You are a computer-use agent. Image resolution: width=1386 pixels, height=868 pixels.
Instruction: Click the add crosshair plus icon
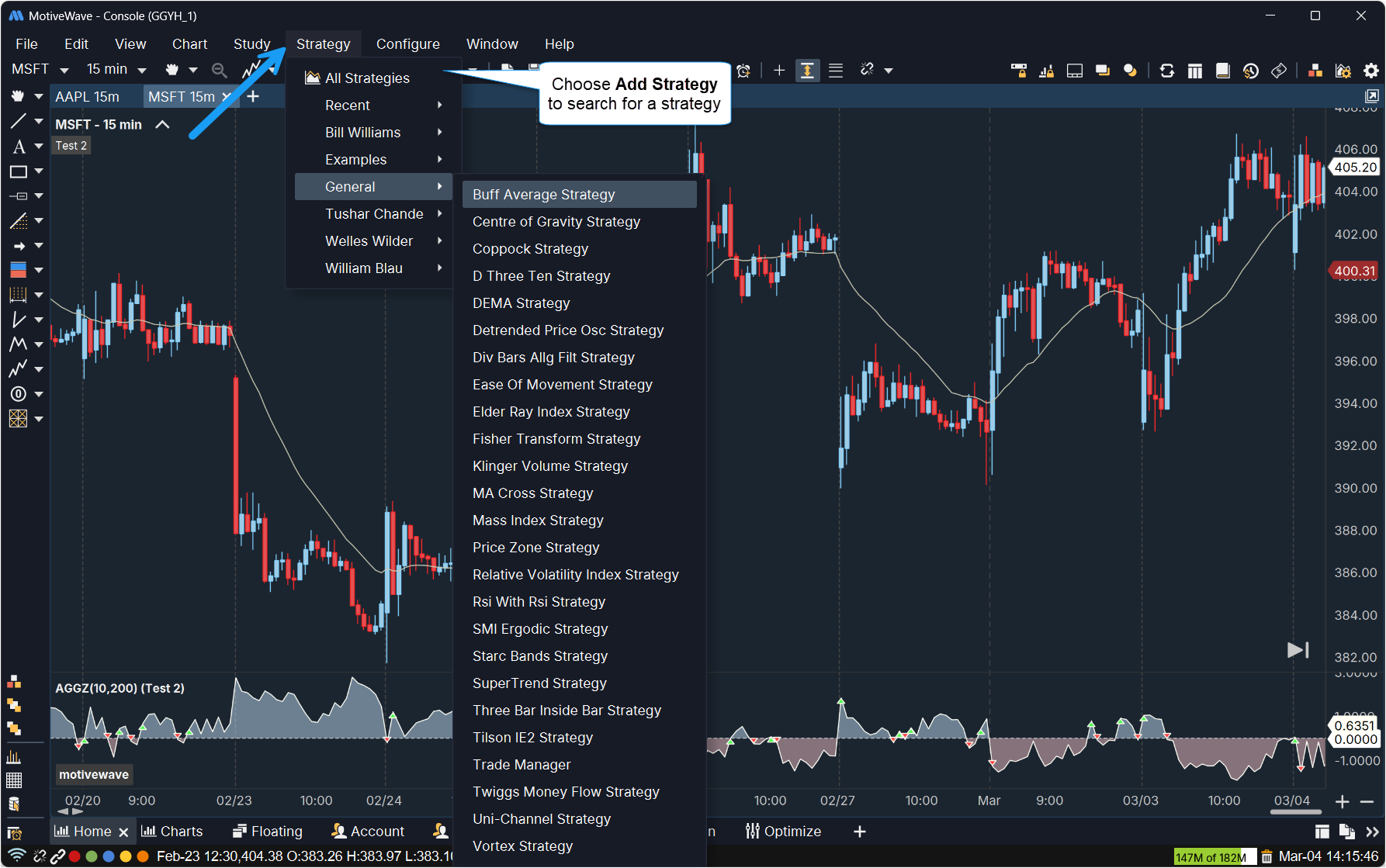point(779,71)
